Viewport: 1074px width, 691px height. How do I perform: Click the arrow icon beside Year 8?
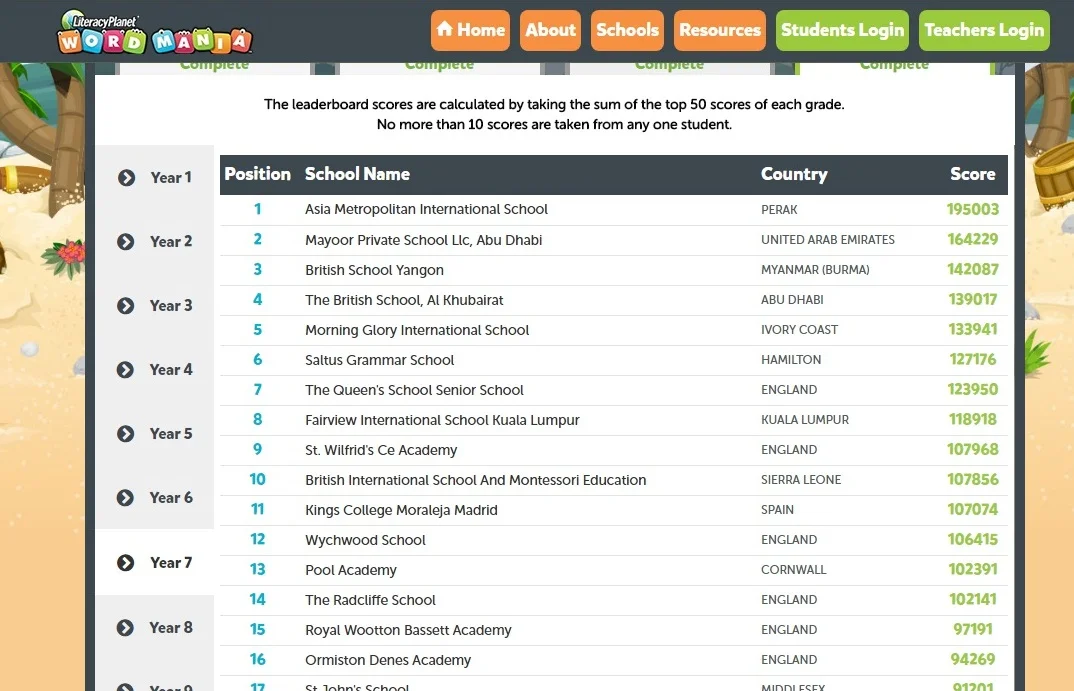125,628
